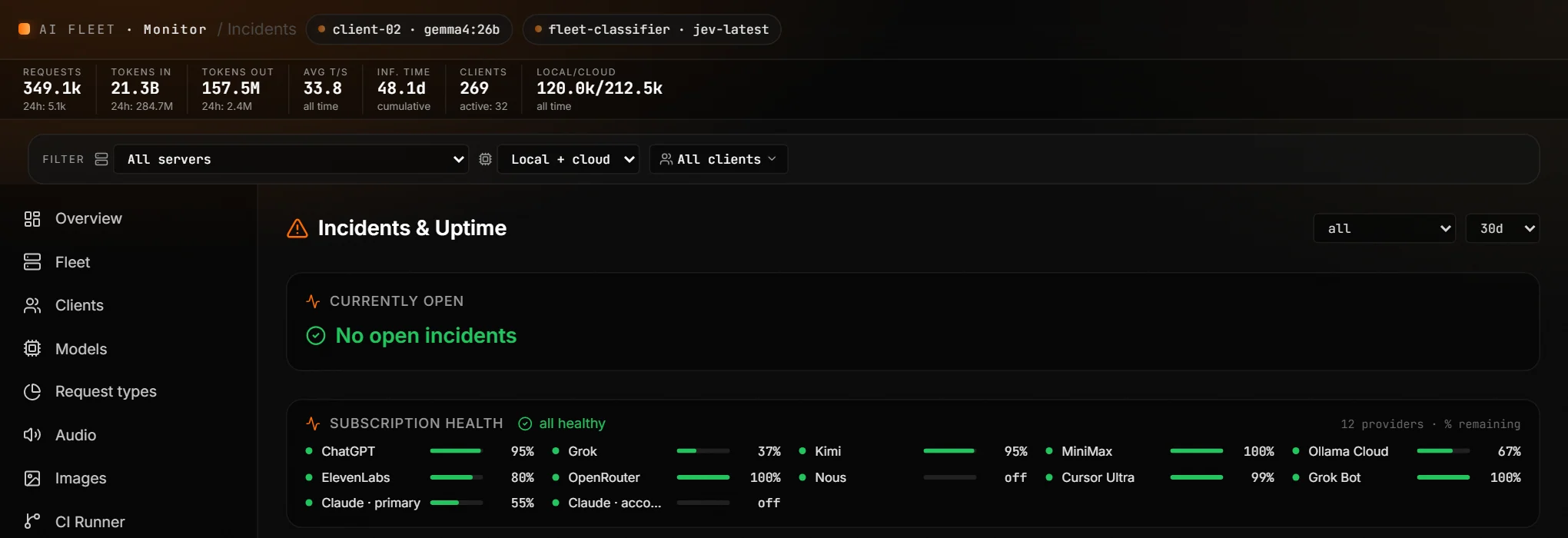
Task: Open the Overview sidebar item
Action: tap(88, 219)
